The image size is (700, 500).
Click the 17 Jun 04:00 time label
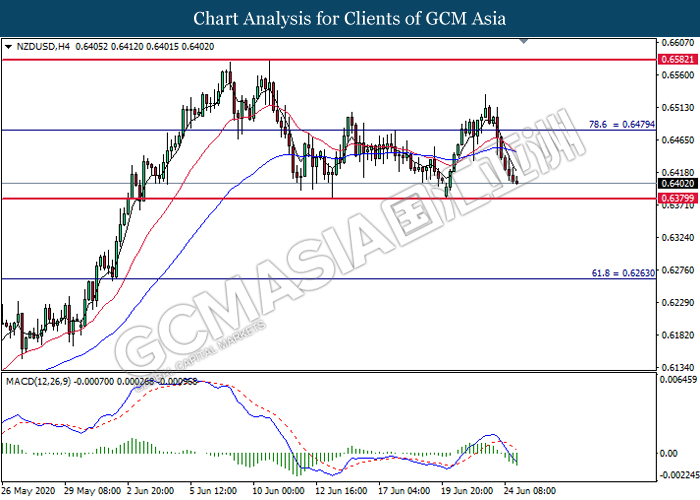(x=404, y=491)
